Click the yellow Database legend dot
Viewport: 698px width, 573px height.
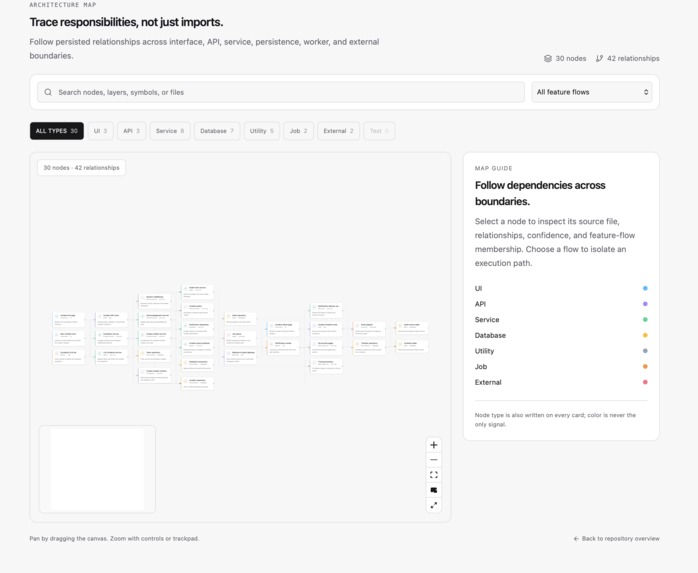pyautogui.click(x=645, y=335)
